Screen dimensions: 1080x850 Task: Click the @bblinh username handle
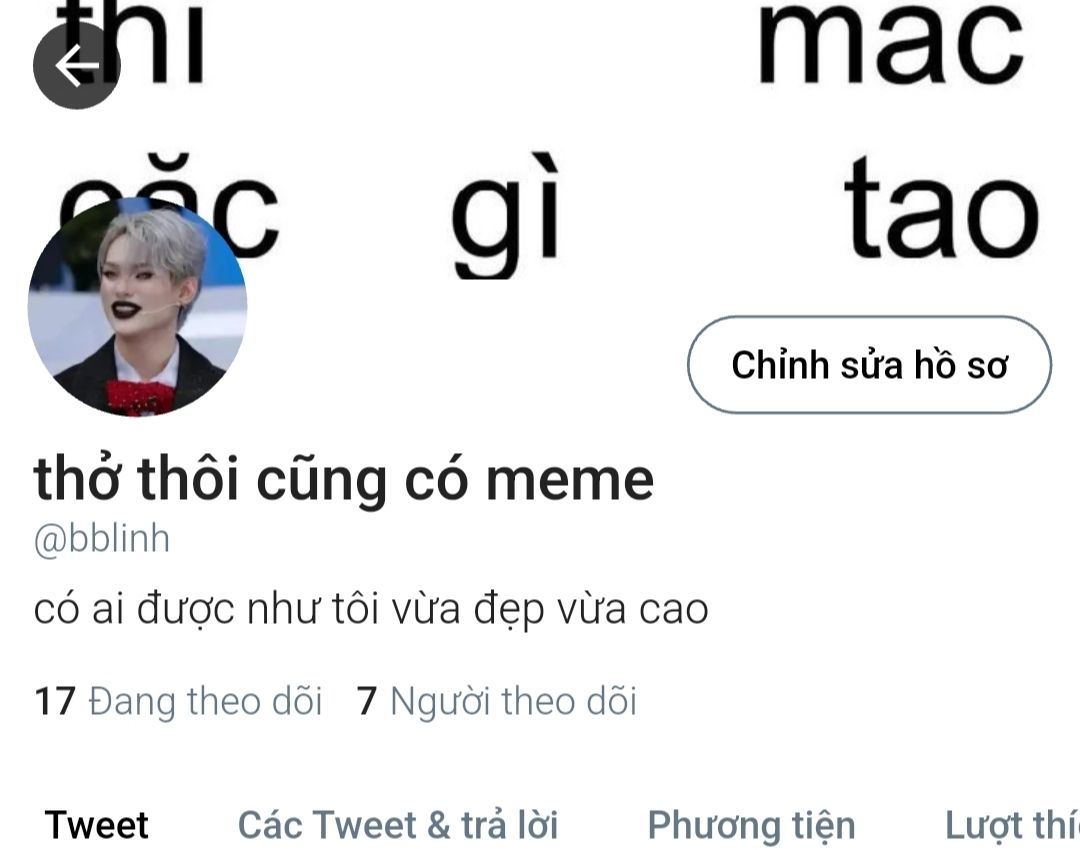[x=102, y=539]
